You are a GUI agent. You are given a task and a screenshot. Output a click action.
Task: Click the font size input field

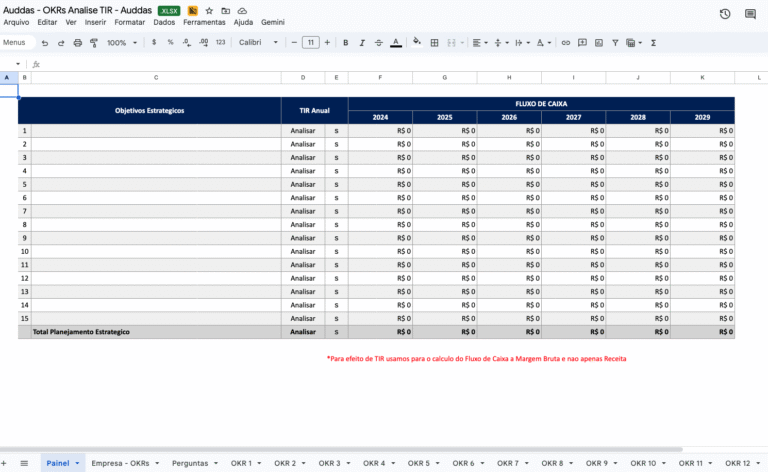point(310,43)
